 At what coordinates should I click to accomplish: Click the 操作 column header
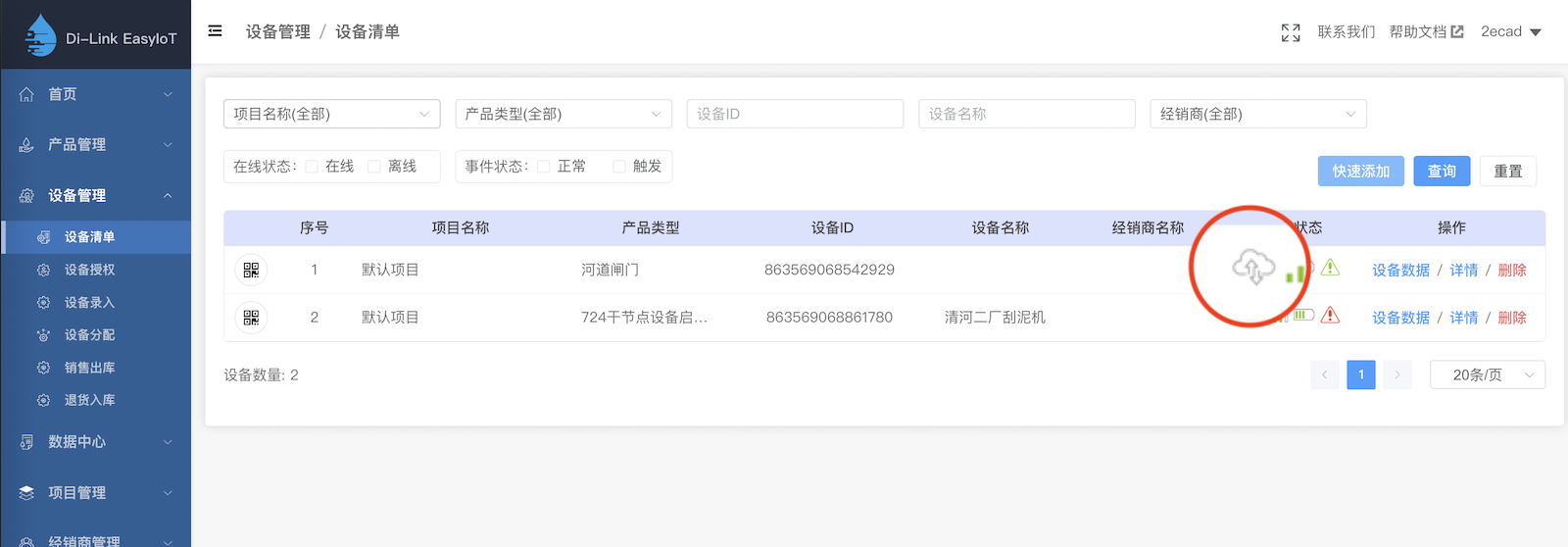click(1451, 227)
